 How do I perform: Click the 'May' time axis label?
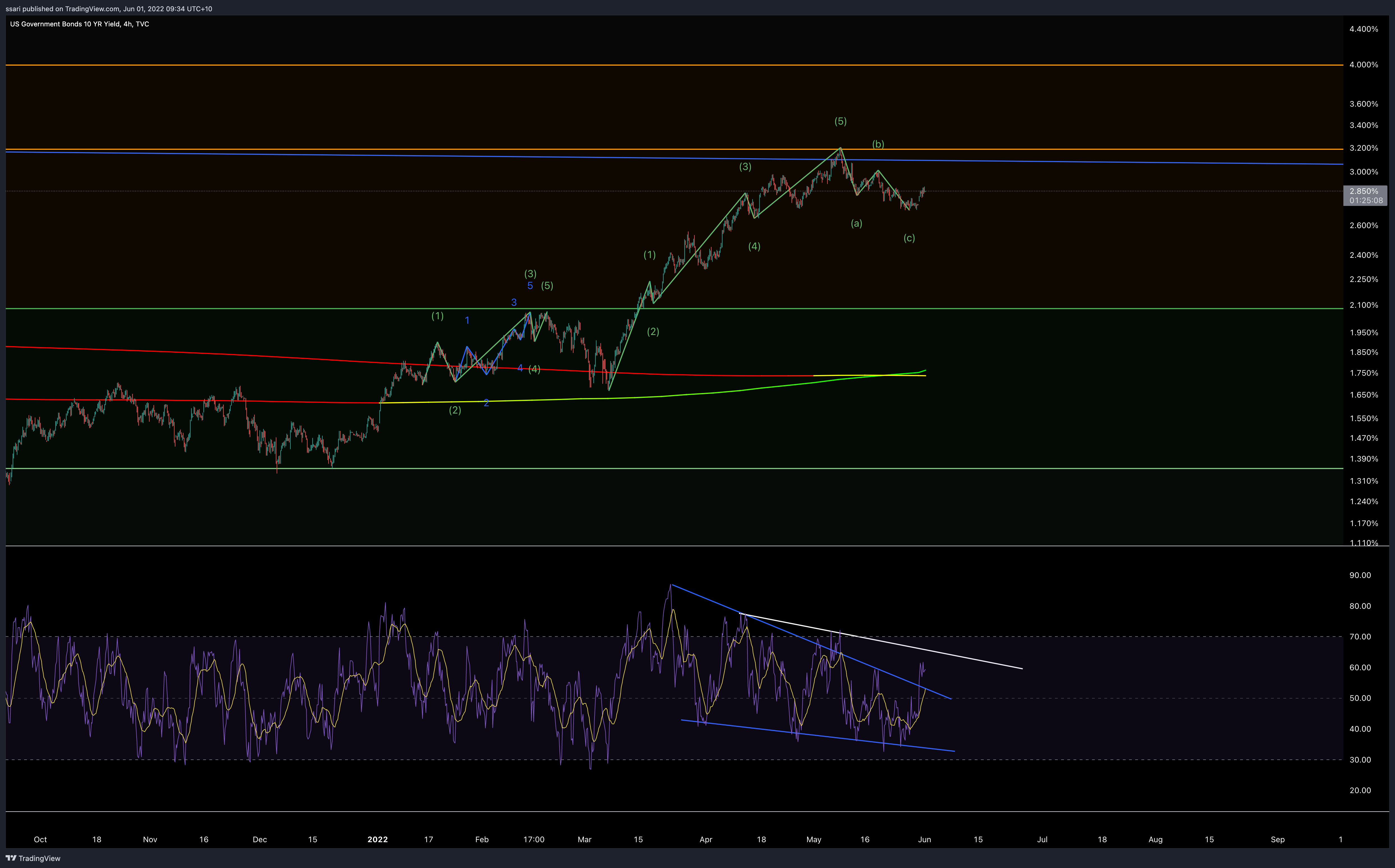click(x=813, y=839)
